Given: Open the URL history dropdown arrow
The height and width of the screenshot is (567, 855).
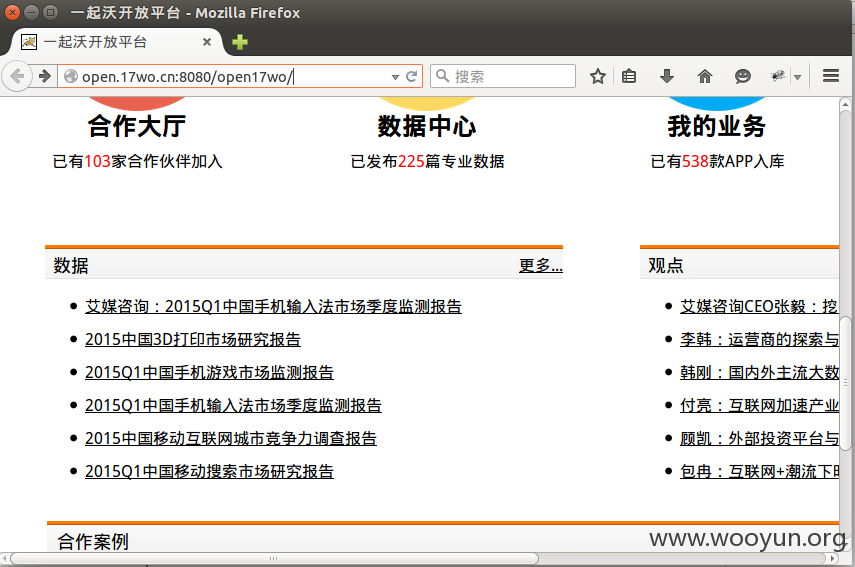Looking at the screenshot, I should click(395, 77).
